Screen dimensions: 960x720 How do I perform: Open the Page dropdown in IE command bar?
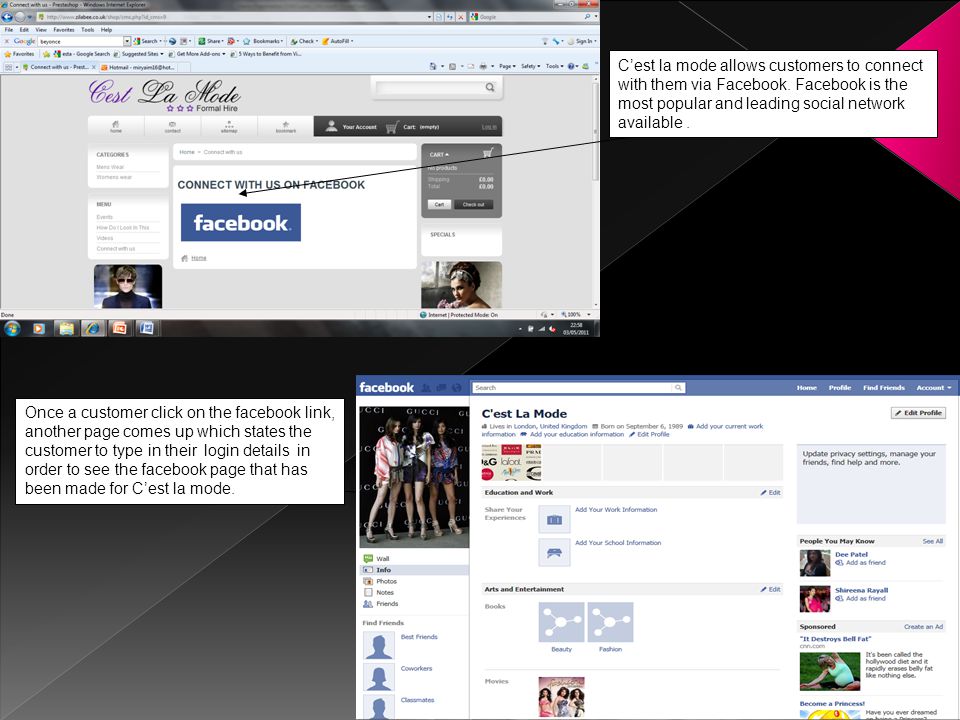point(507,66)
